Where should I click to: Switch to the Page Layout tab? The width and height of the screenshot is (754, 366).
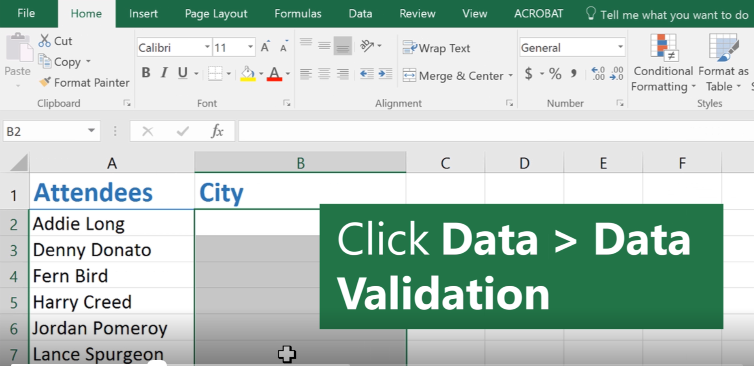(216, 13)
